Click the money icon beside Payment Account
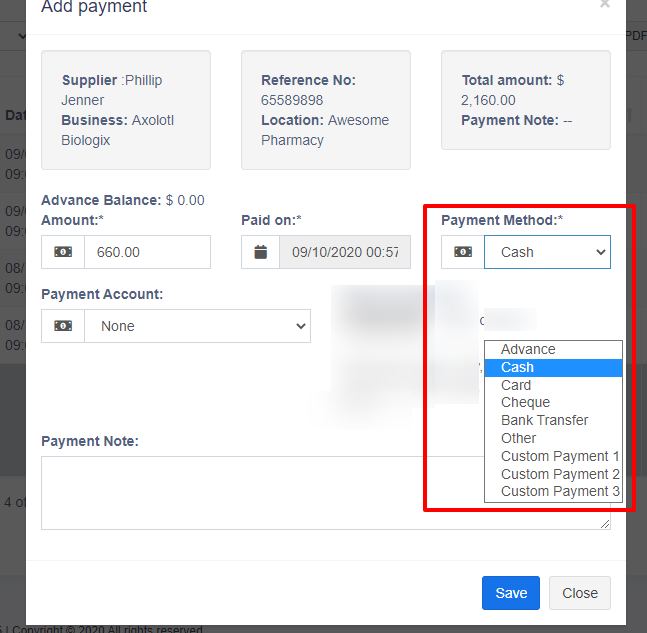647x633 pixels. click(63, 326)
